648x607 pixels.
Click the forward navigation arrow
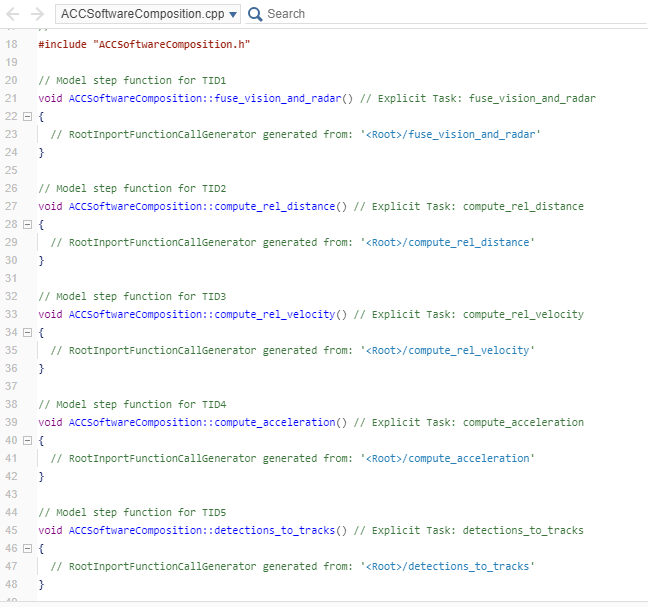[36, 14]
